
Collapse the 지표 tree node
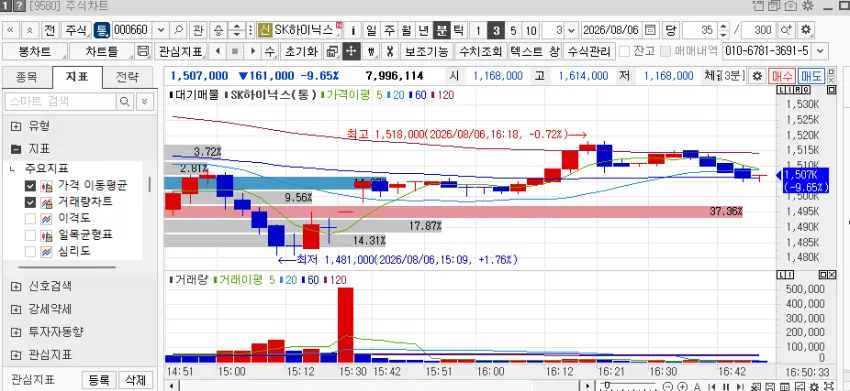tap(16, 149)
